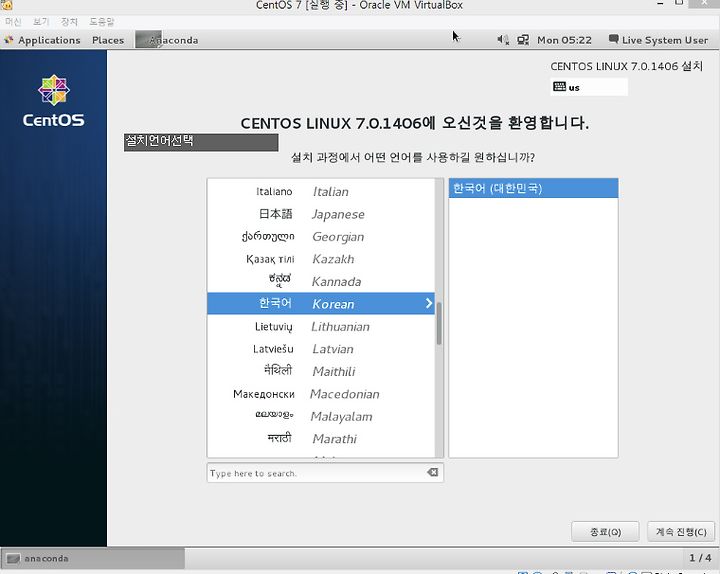Click the anaconda taskbar window icon

click(x=13, y=558)
